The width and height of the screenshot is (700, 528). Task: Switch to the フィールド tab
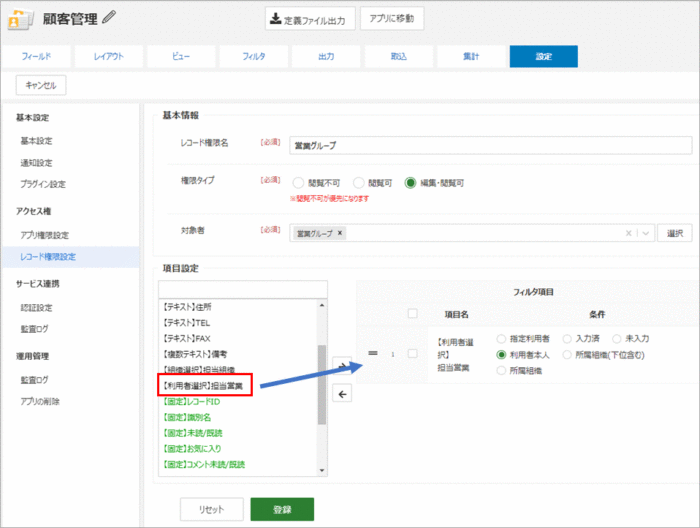[x=36, y=56]
